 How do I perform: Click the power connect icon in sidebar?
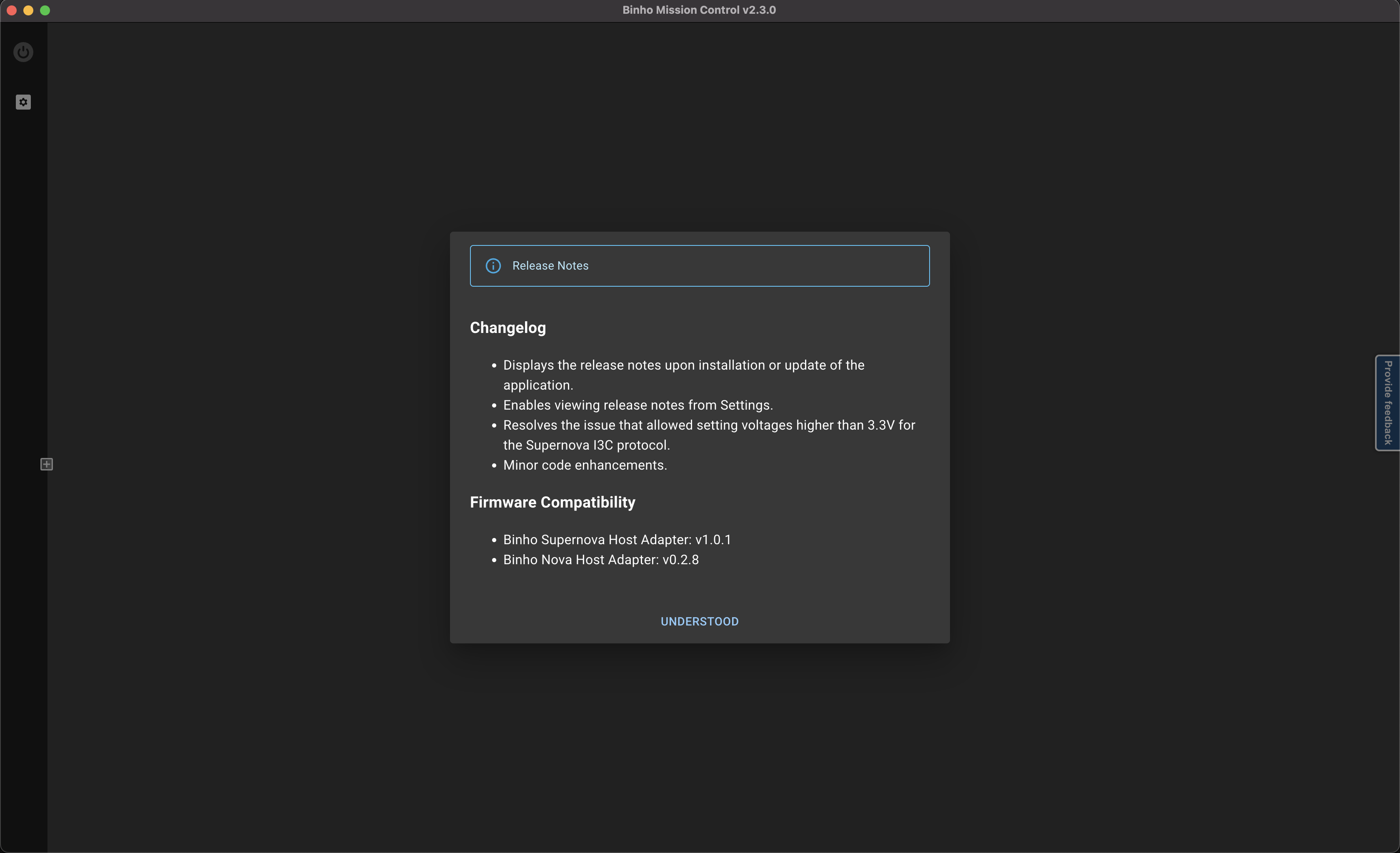coord(23,52)
